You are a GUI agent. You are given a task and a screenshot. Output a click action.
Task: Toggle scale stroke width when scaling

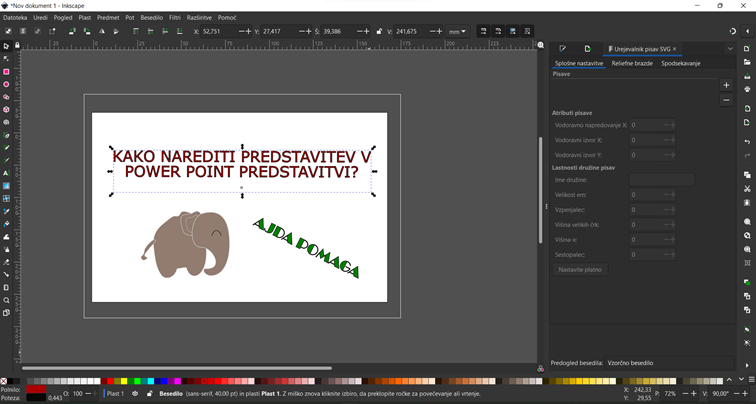pos(483,31)
